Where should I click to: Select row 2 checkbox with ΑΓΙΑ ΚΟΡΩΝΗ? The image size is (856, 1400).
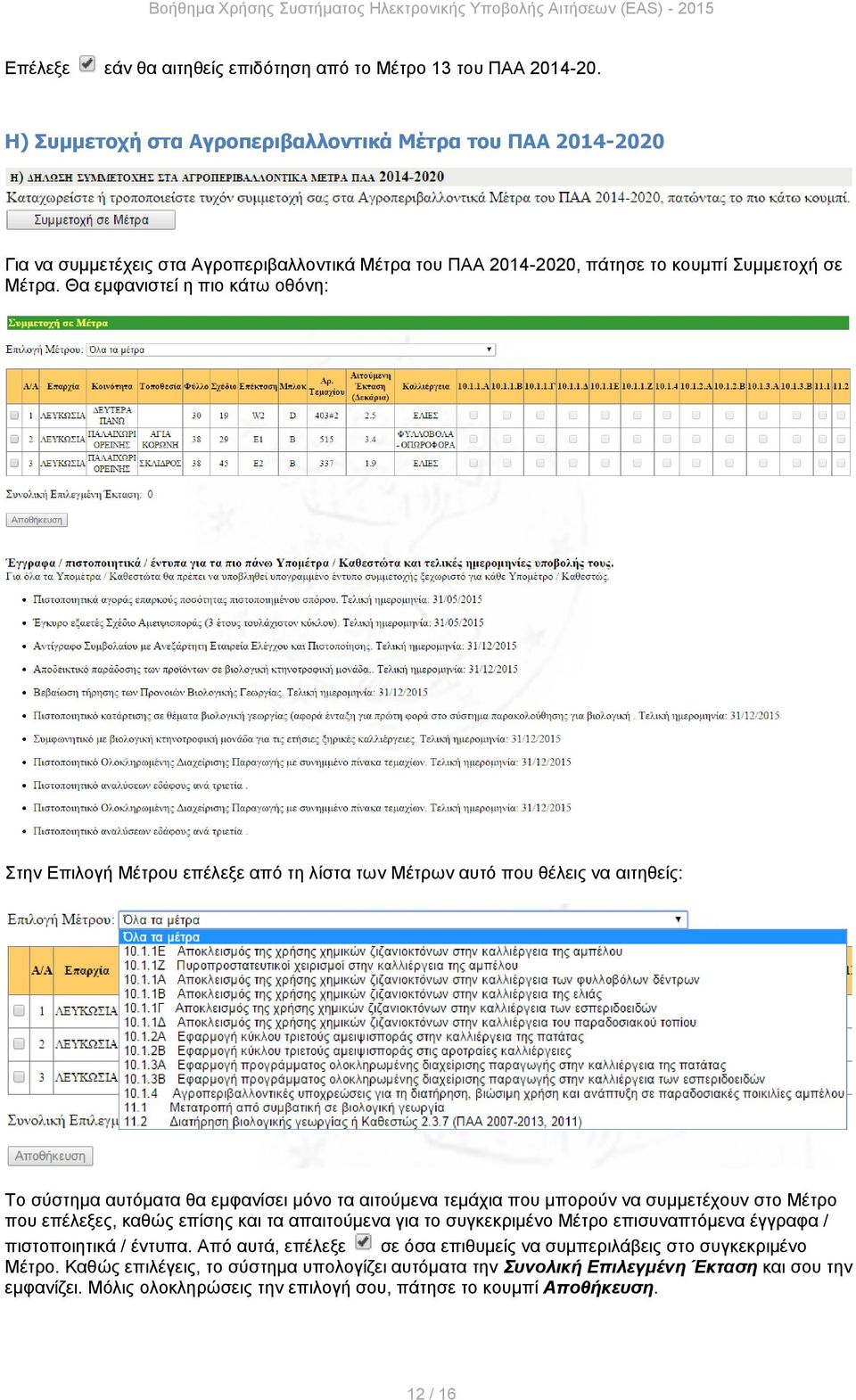pyautogui.click(x=14, y=439)
